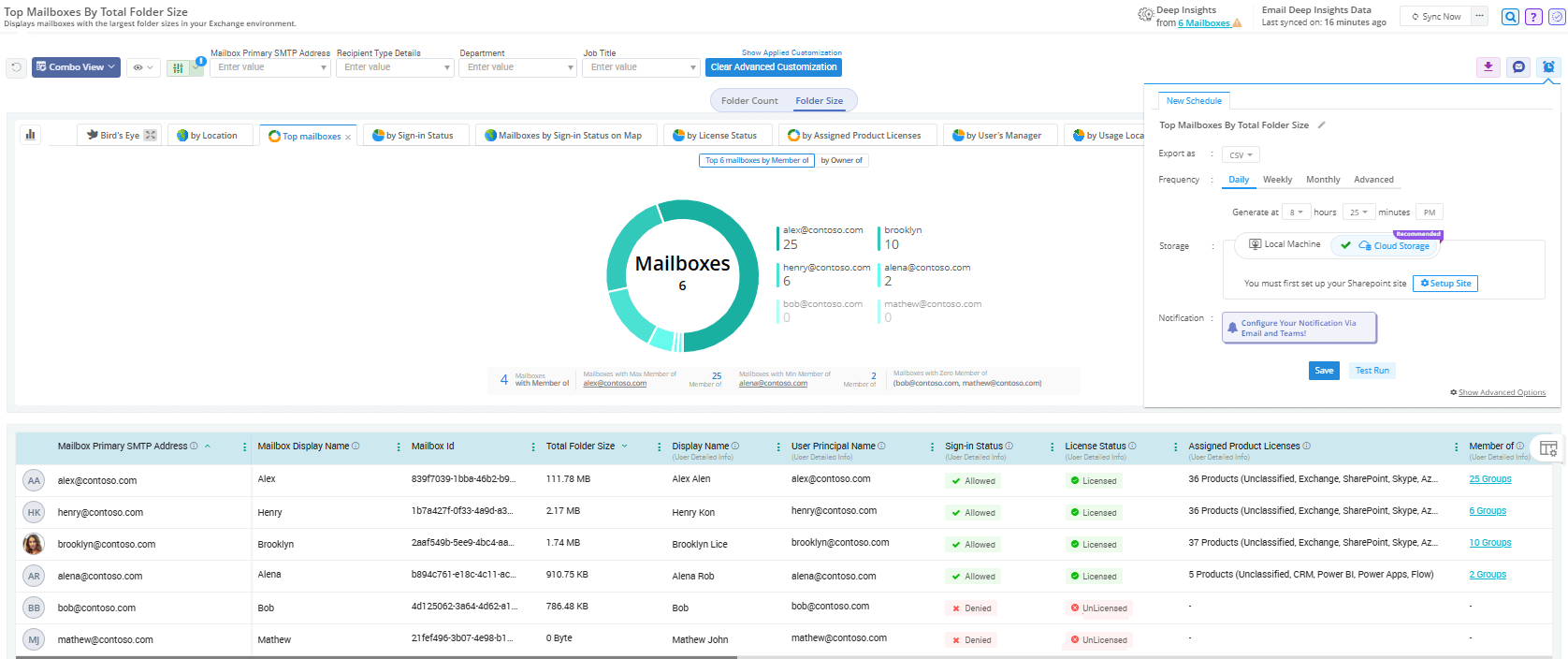
Task: Click the info icon beside Display Name header
Action: [x=735, y=446]
